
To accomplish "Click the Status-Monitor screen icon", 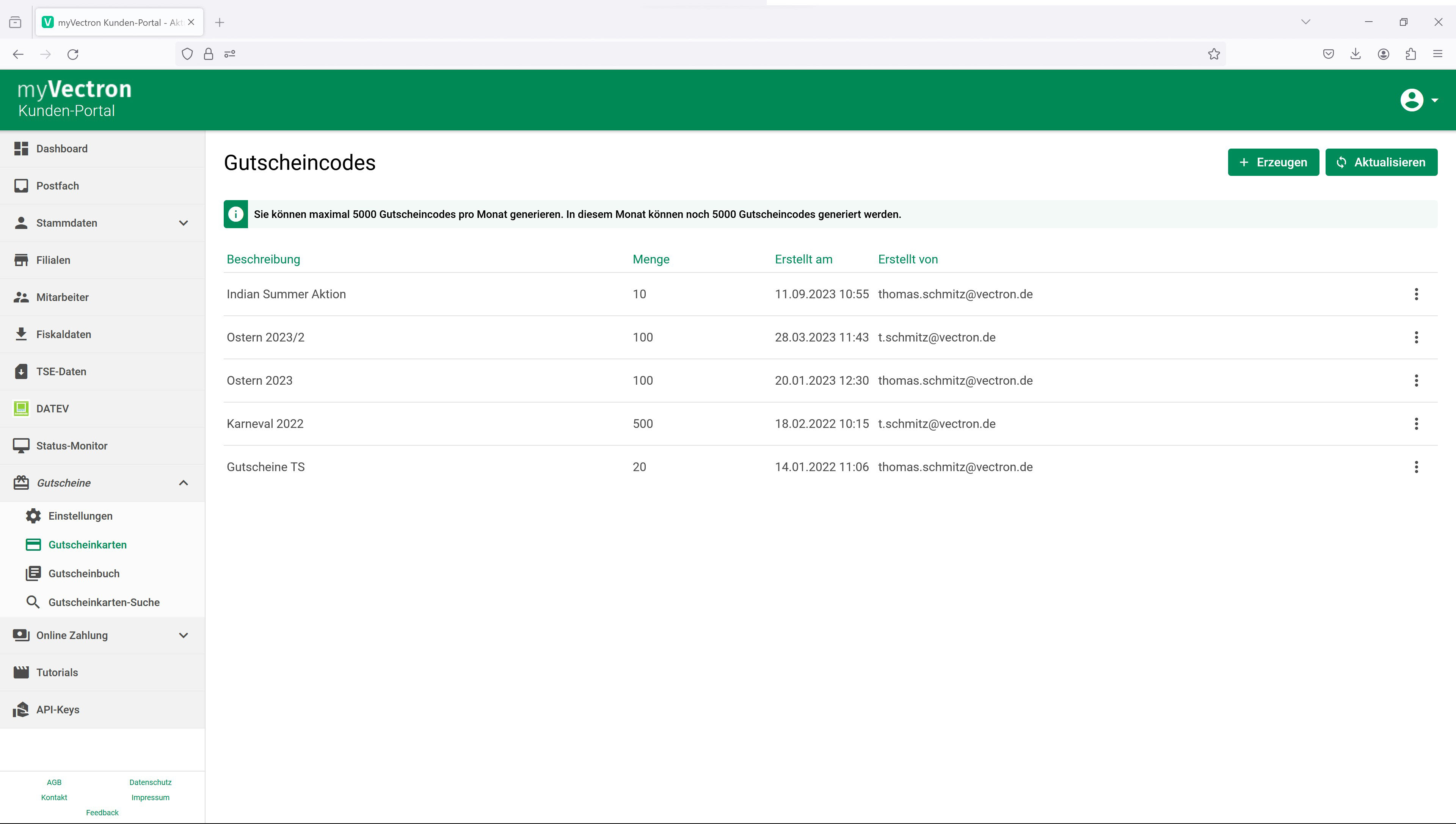I will (21, 446).
